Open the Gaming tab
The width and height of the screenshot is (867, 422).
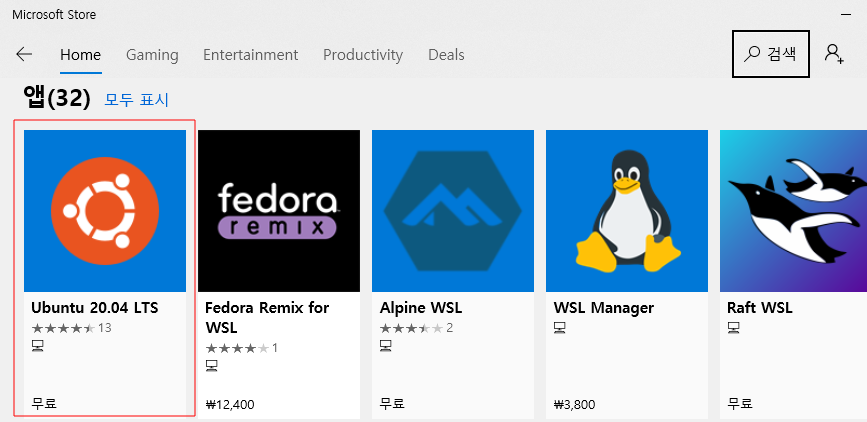coord(152,55)
